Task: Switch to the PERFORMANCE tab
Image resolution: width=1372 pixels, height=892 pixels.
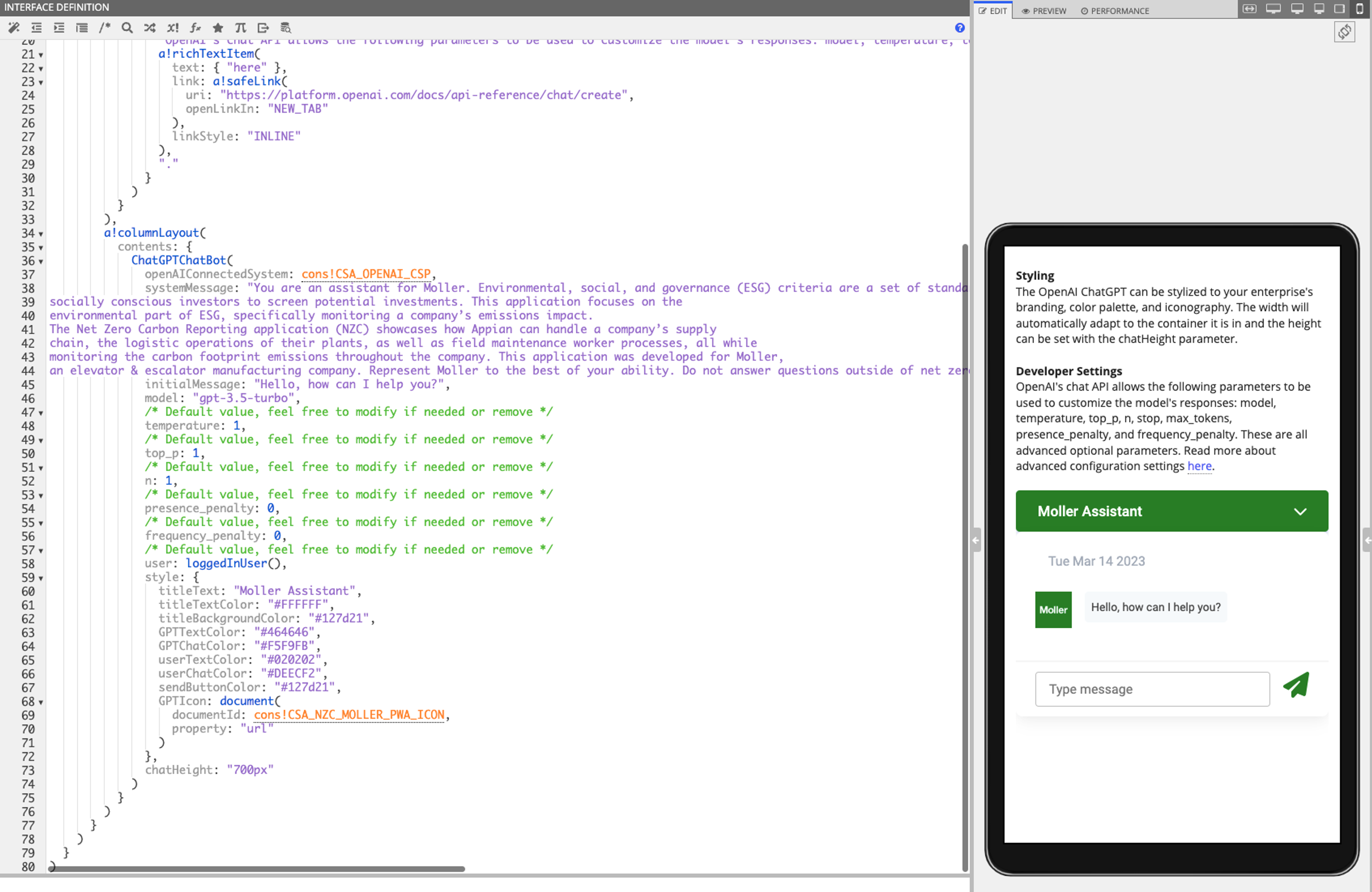Action: 1115,10
